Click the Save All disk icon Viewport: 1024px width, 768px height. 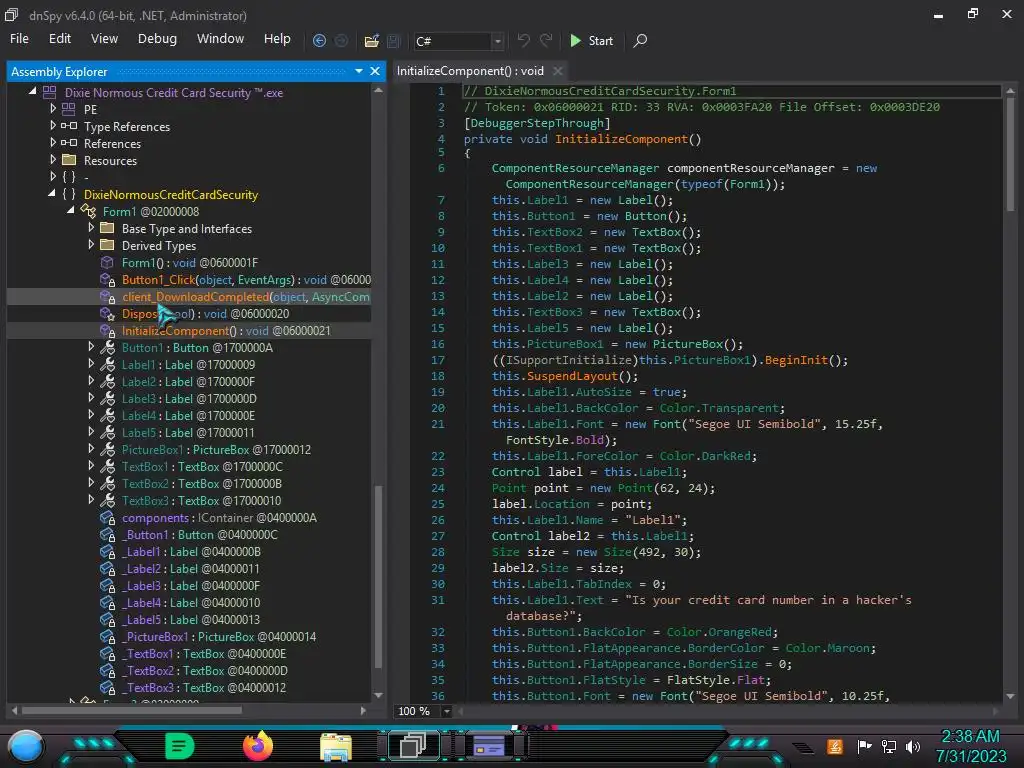[x=394, y=41]
